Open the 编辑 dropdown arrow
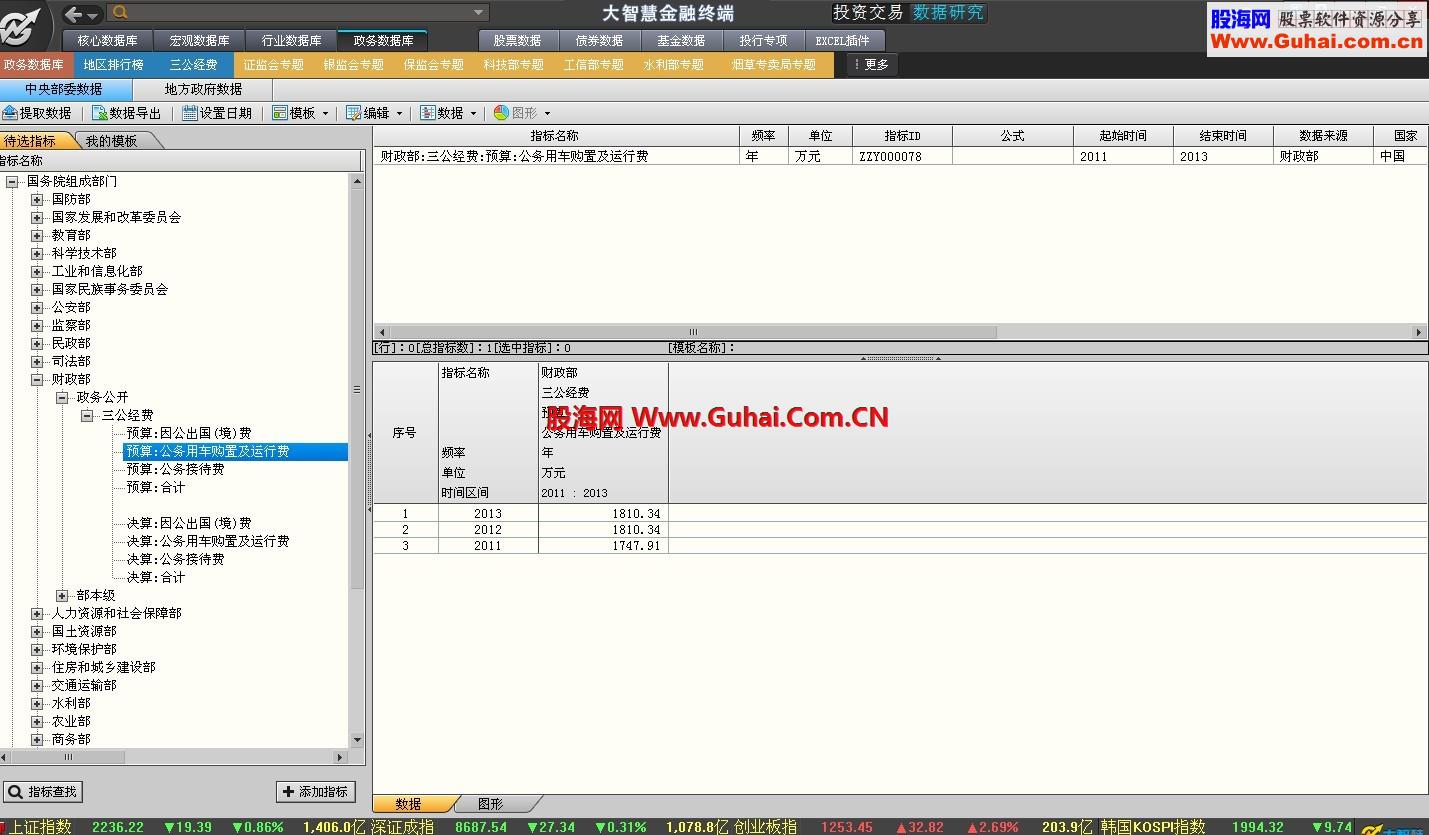The image size is (1429, 835). [x=400, y=114]
